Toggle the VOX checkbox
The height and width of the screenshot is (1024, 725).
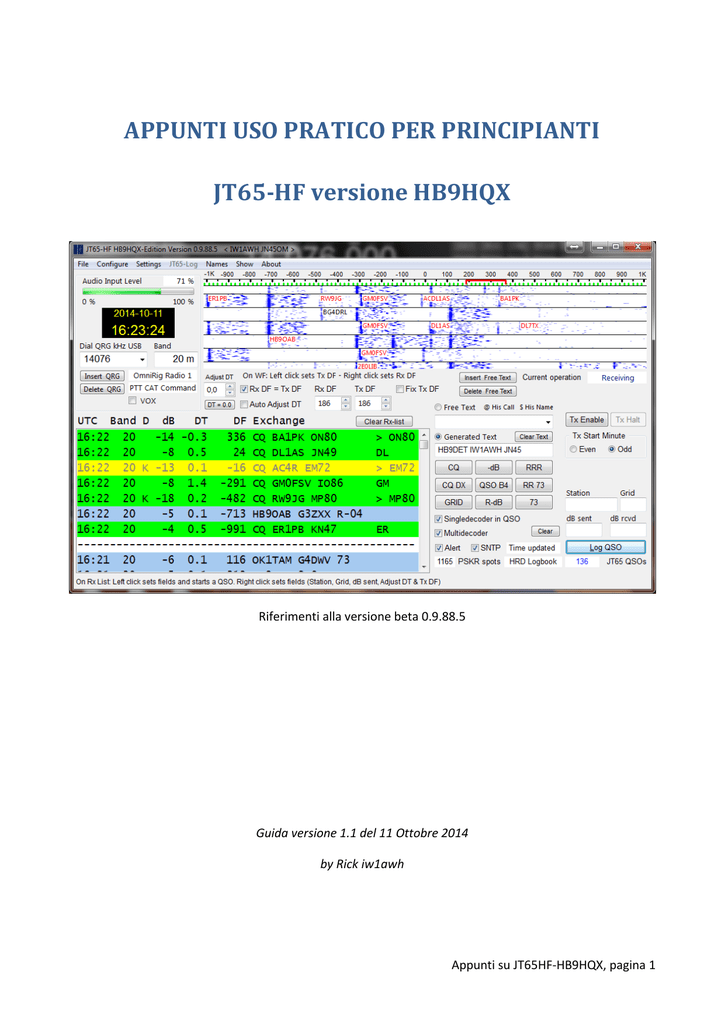133,401
